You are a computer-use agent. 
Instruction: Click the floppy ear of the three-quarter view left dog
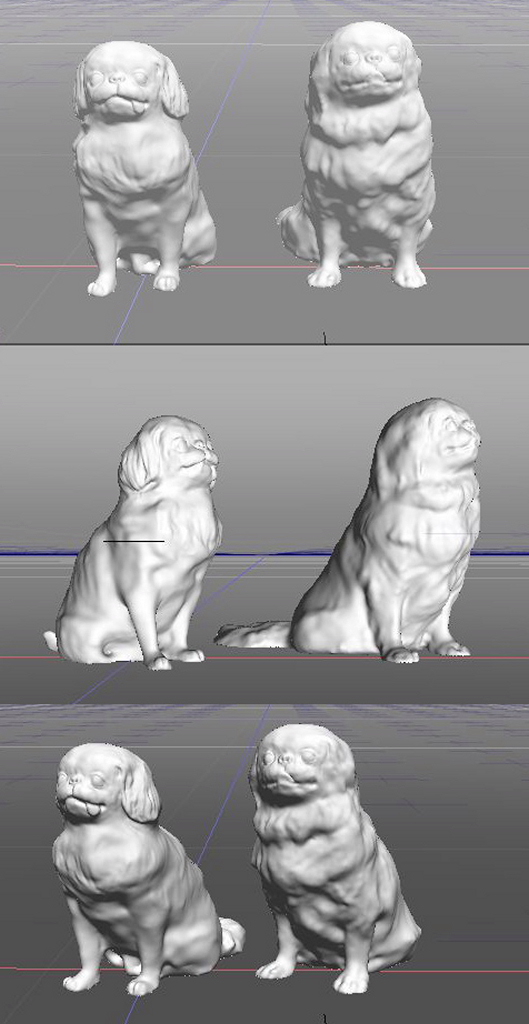click(x=138, y=789)
